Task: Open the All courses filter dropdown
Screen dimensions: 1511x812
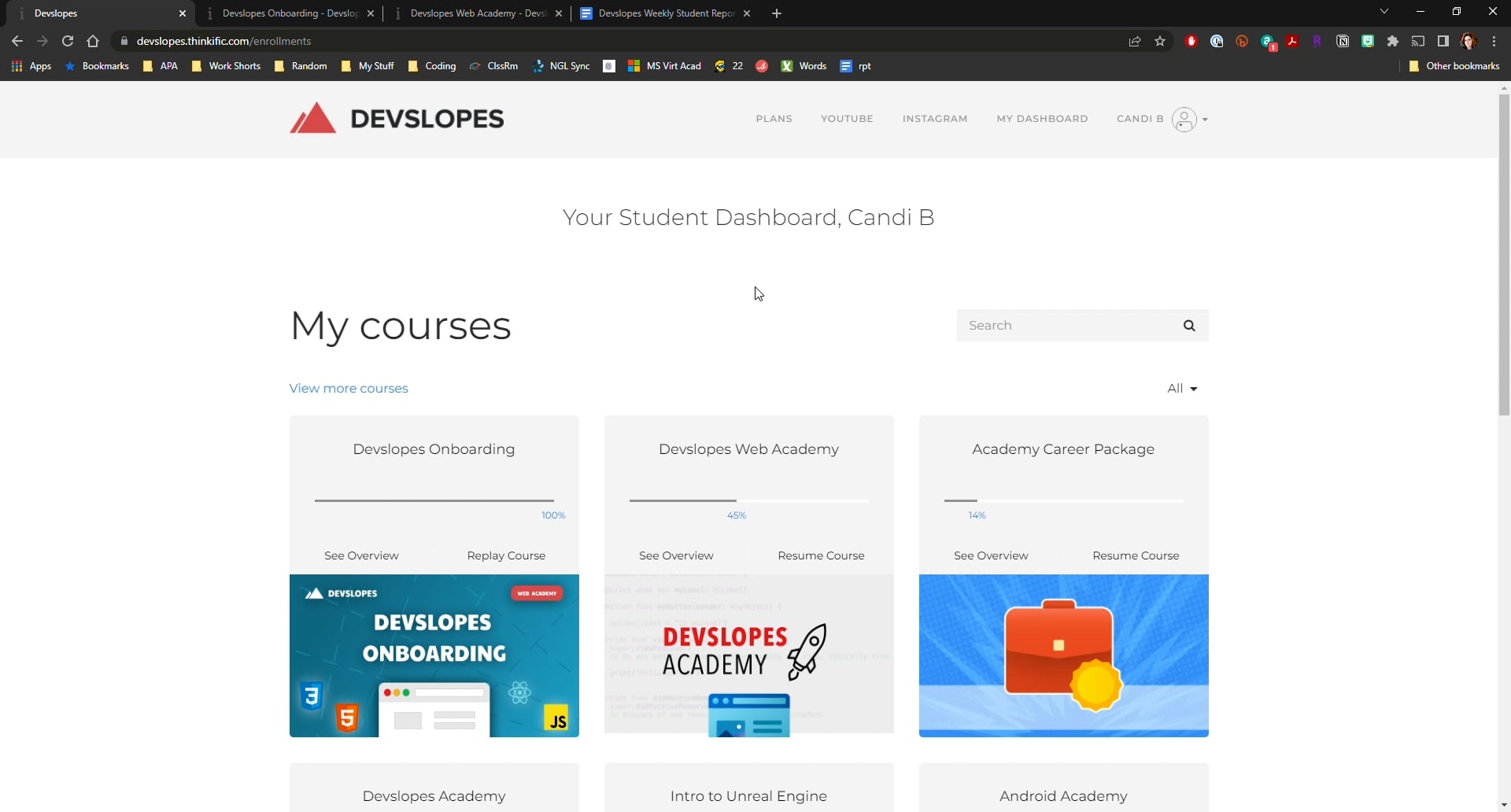Action: point(1182,388)
